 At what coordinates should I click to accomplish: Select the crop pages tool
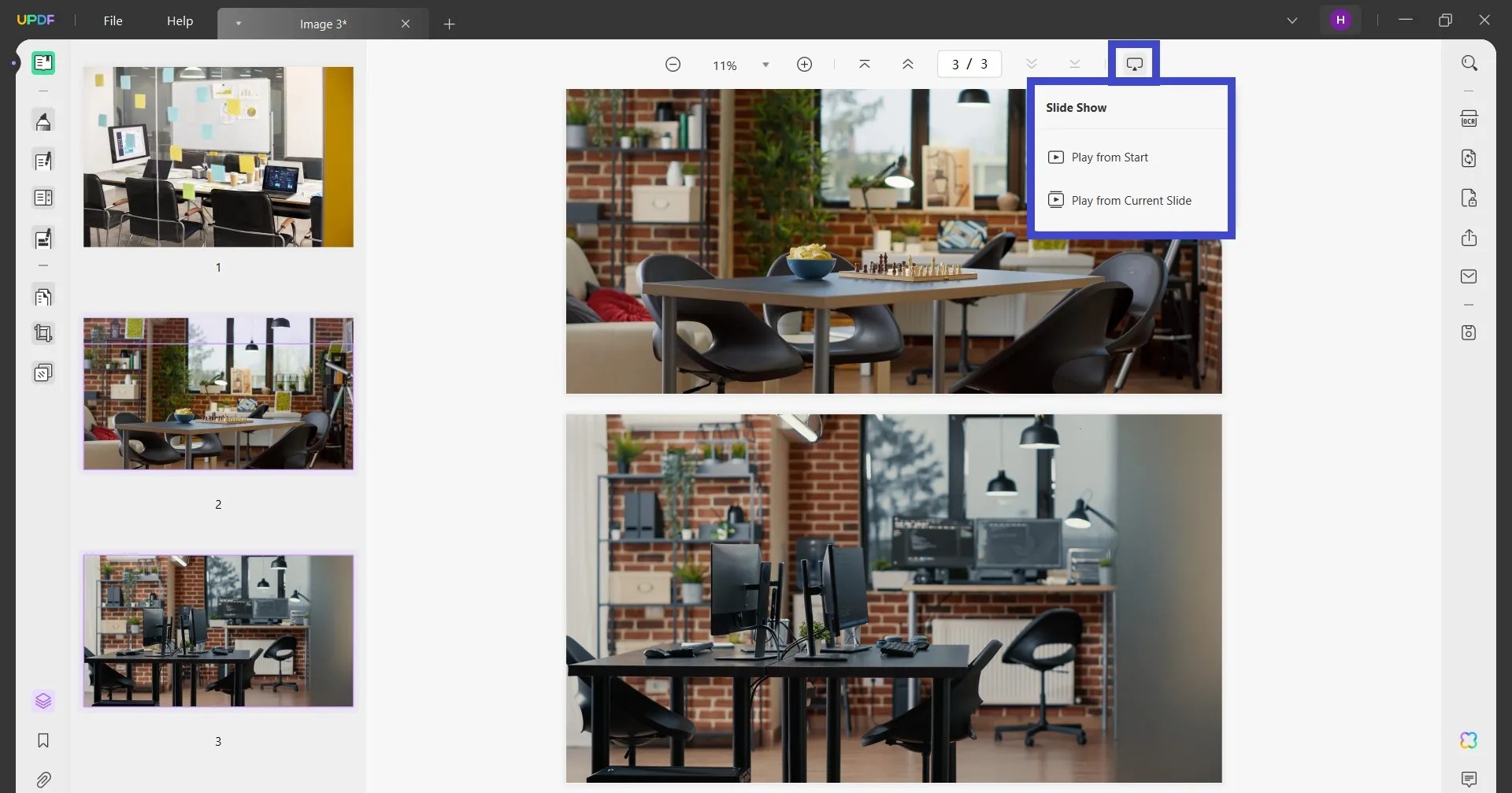(43, 333)
